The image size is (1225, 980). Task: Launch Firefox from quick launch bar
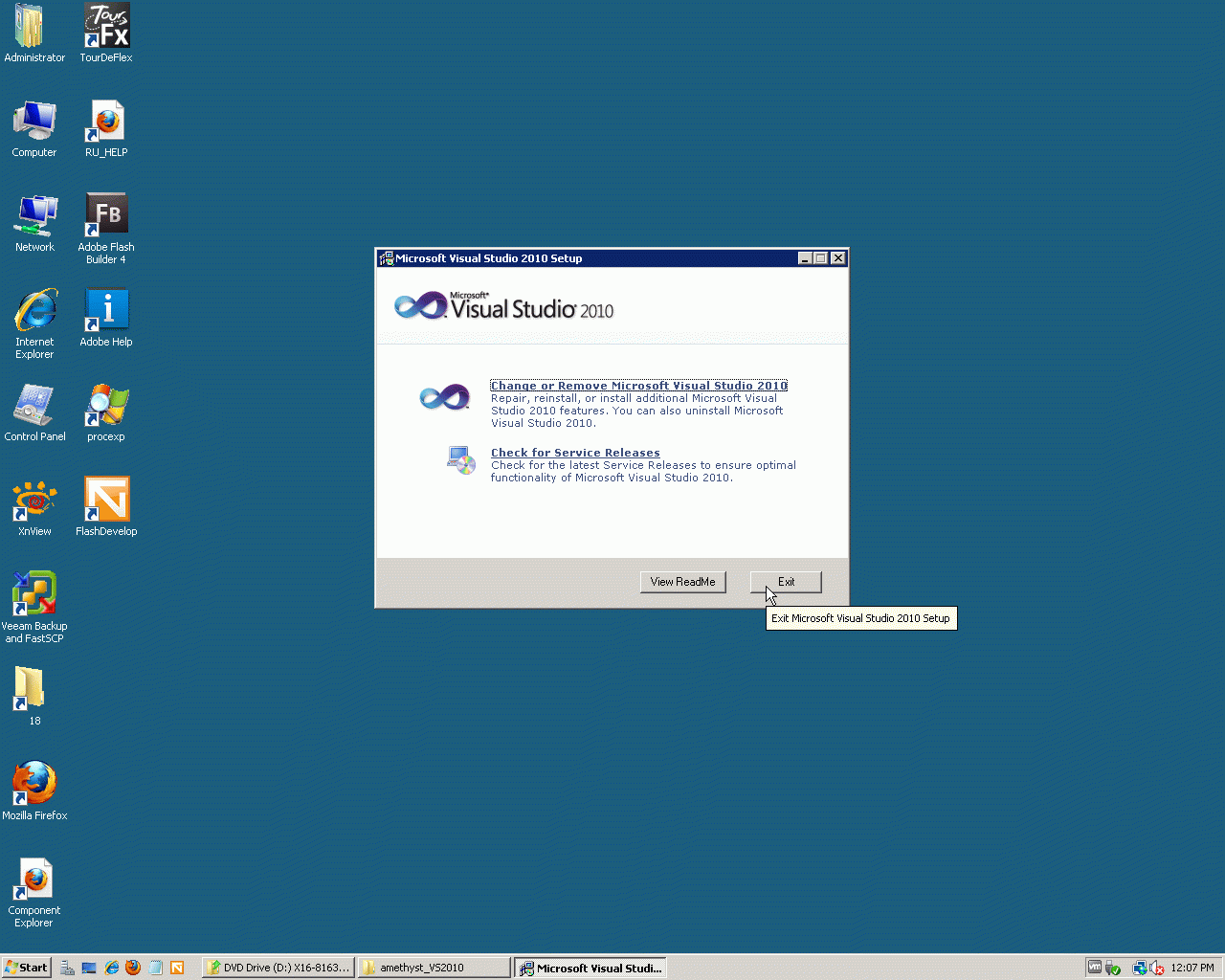click(x=133, y=968)
